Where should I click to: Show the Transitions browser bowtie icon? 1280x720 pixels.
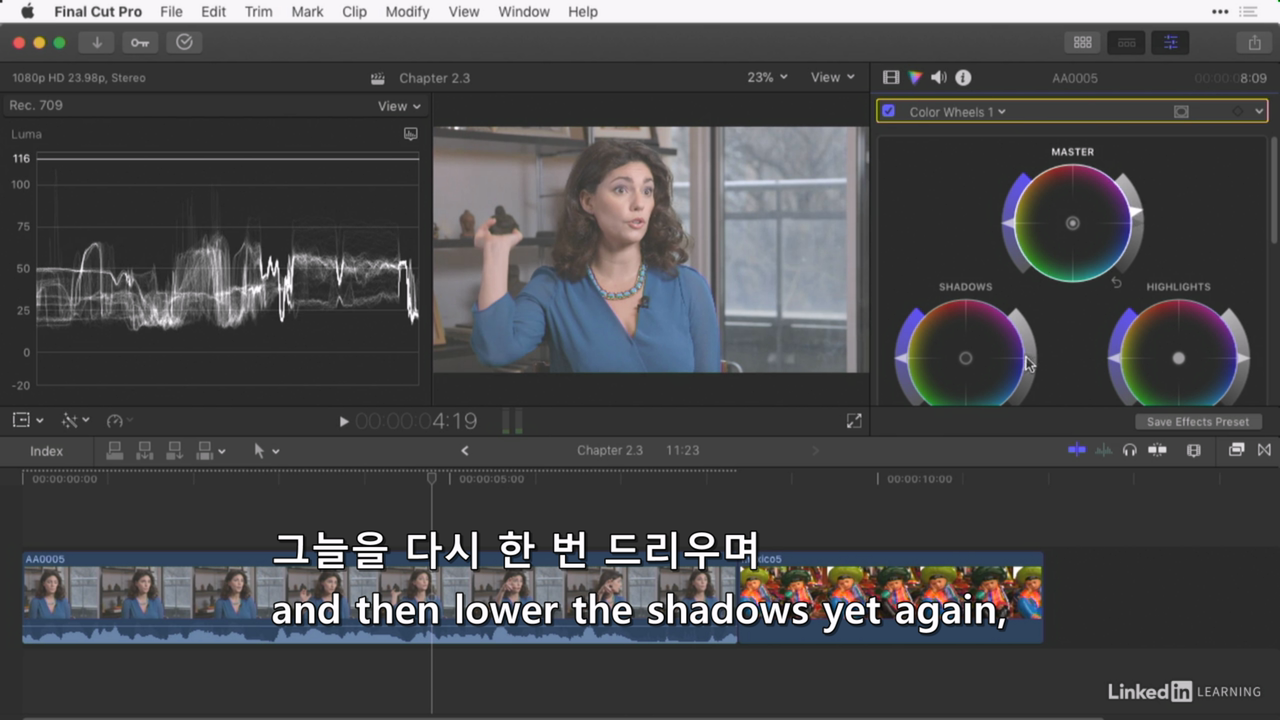[x=1264, y=450]
